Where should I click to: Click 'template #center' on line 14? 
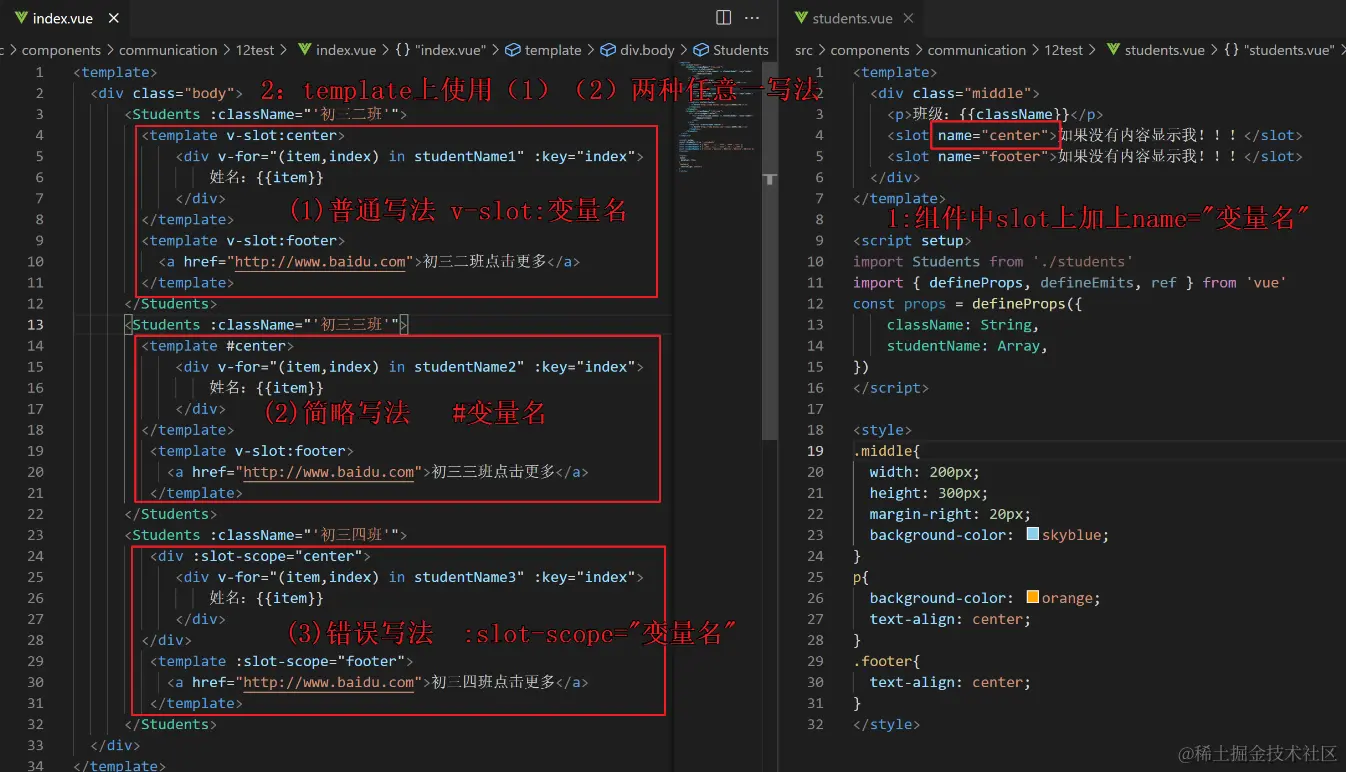click(x=218, y=346)
